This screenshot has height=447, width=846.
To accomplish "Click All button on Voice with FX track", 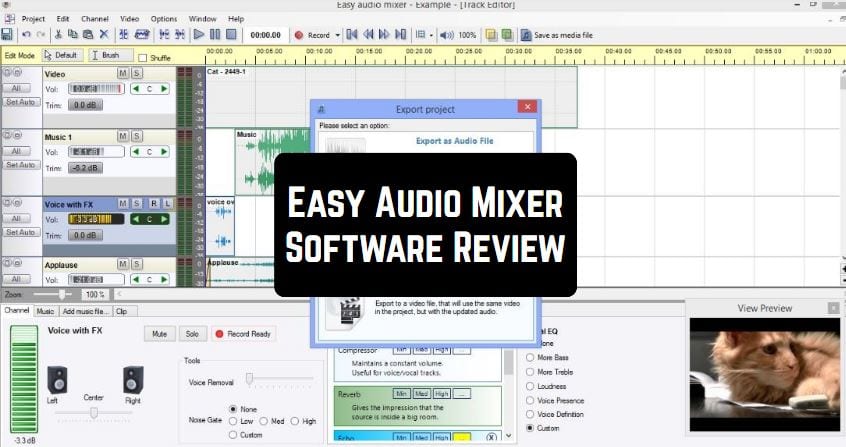I will [x=16, y=219].
